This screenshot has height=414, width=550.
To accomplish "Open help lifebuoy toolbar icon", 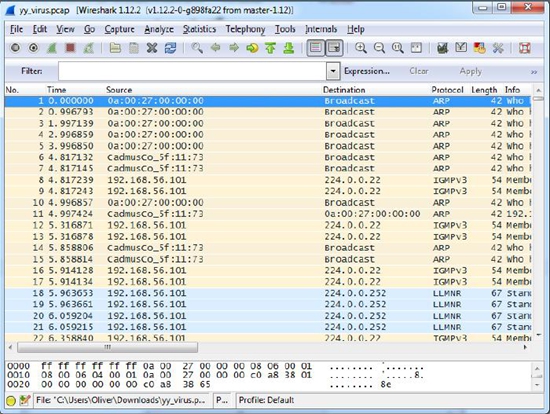I will pos(524,47).
